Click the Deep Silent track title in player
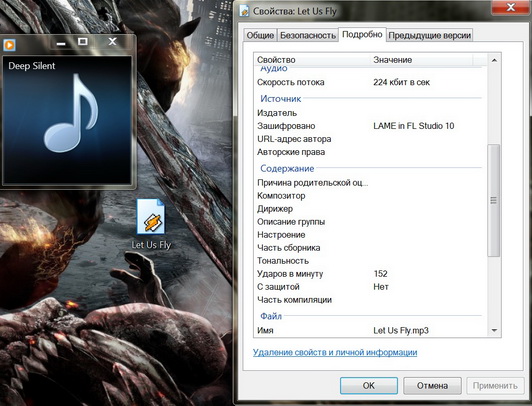The image size is (532, 406). (x=32, y=66)
